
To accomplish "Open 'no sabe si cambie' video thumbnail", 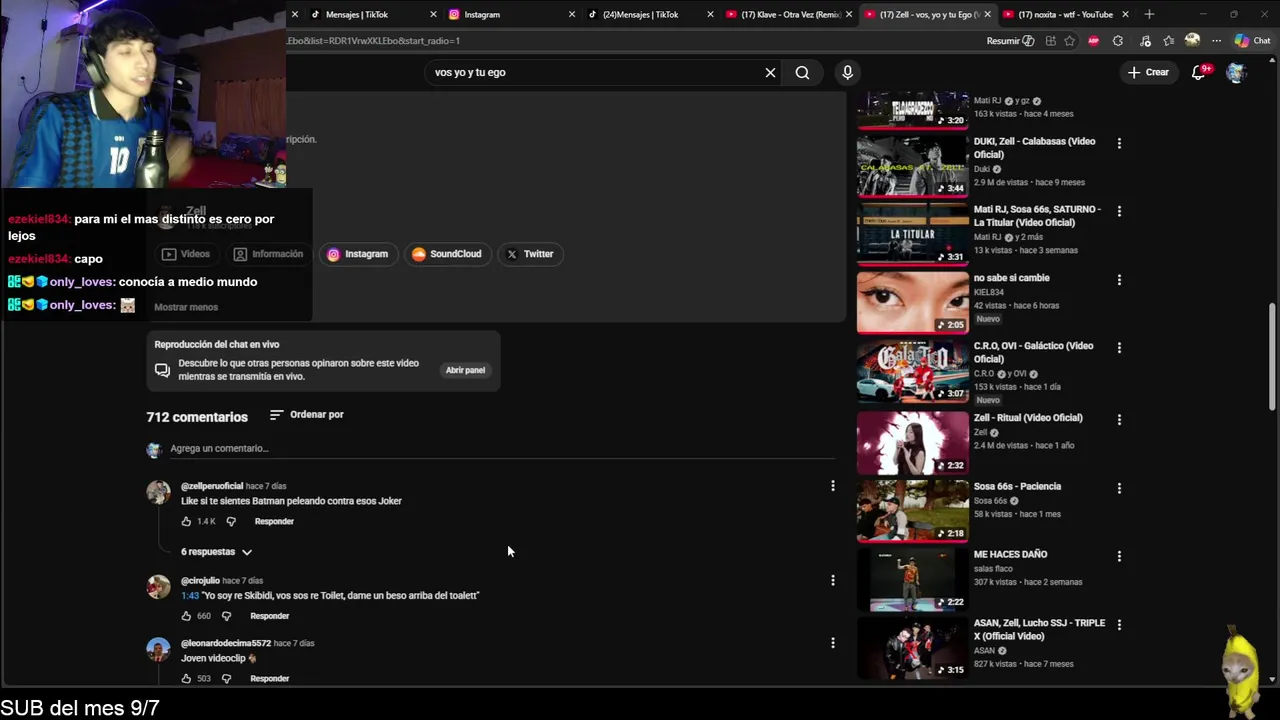I will coord(912,302).
